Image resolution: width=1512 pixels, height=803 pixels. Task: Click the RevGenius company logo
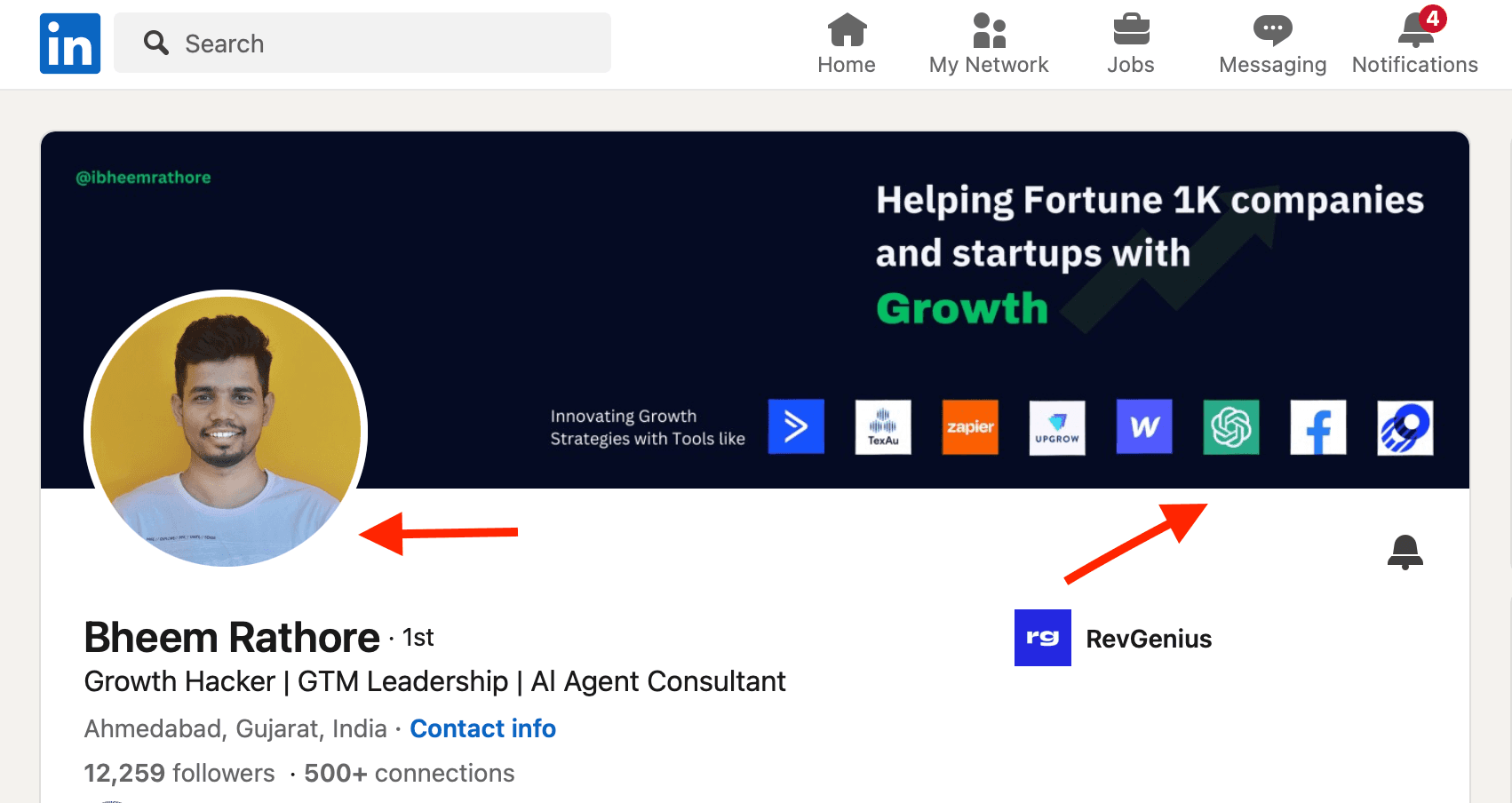coord(1042,638)
